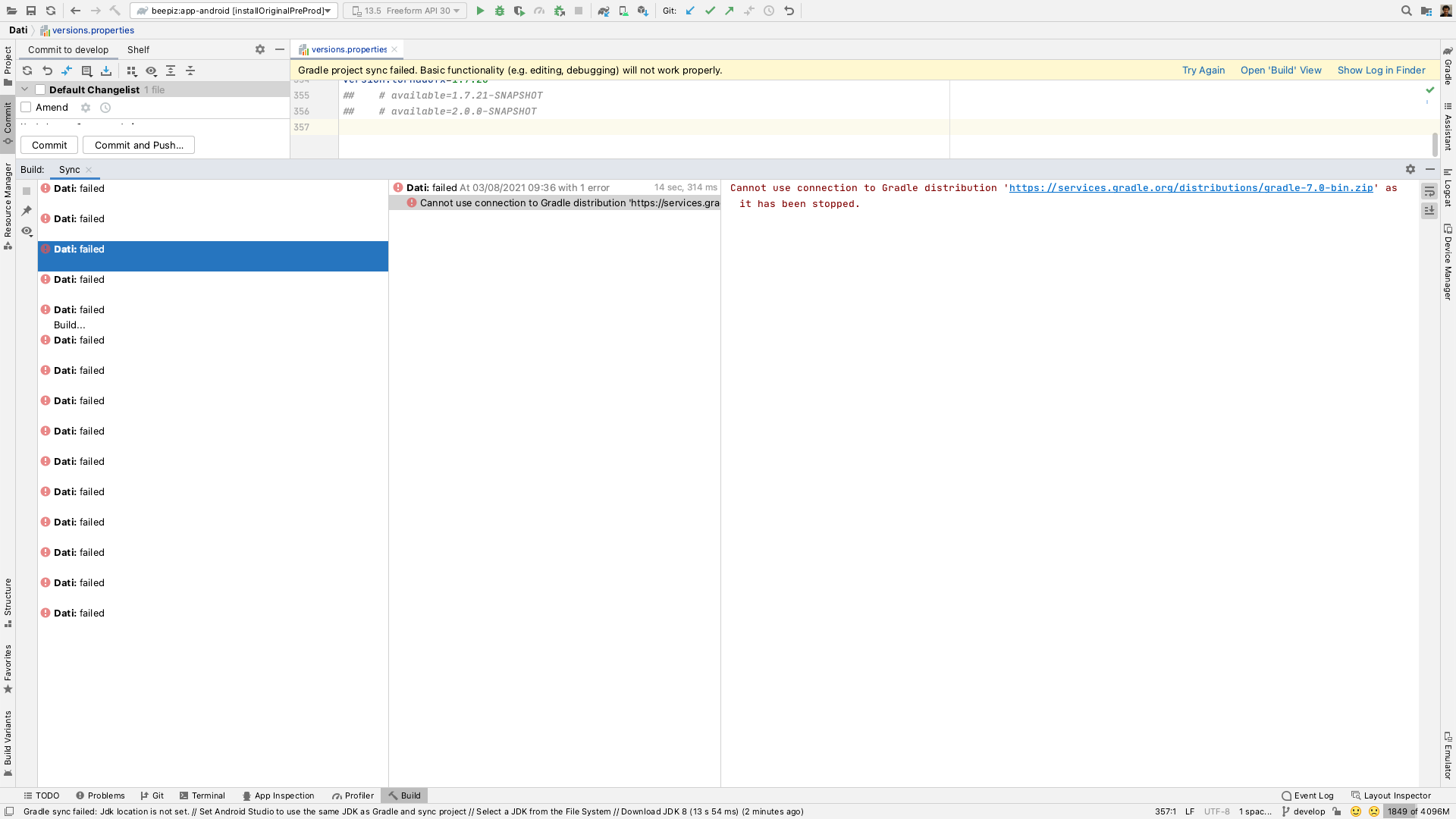The height and width of the screenshot is (819, 1456).
Task: Sync project with Gradle files icon
Action: [604, 11]
